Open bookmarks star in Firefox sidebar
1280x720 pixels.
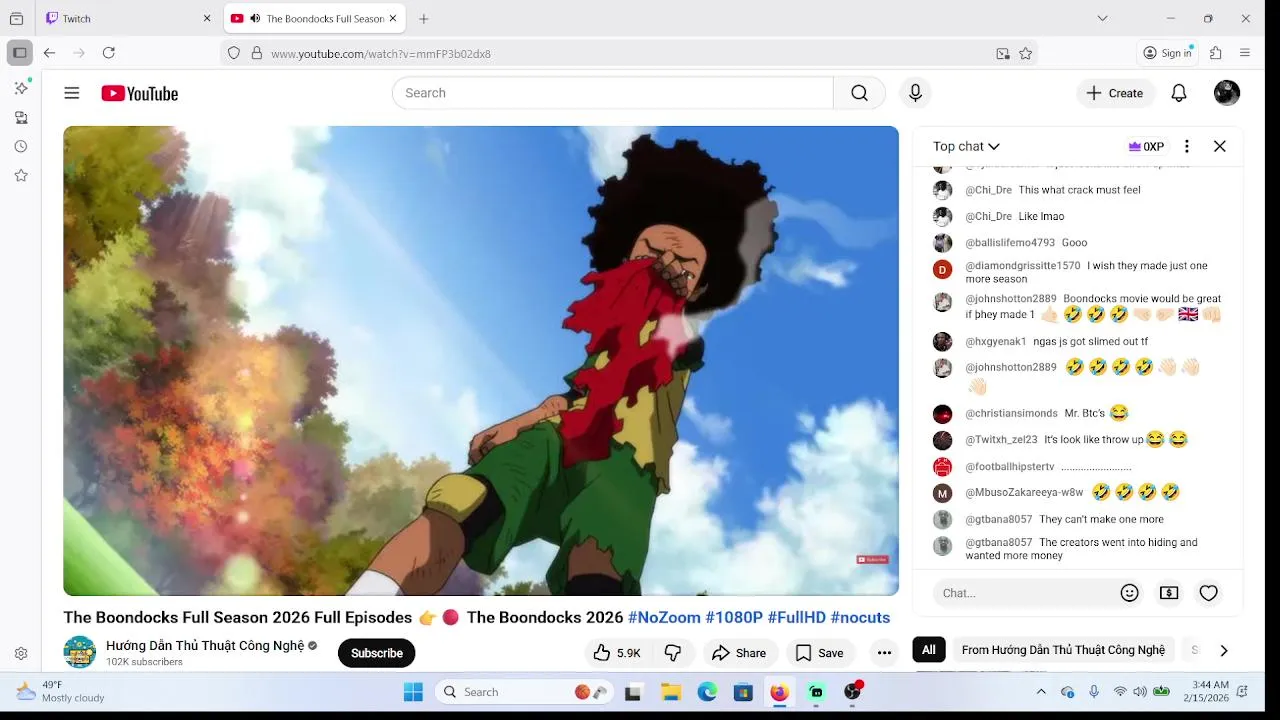tap(21, 175)
